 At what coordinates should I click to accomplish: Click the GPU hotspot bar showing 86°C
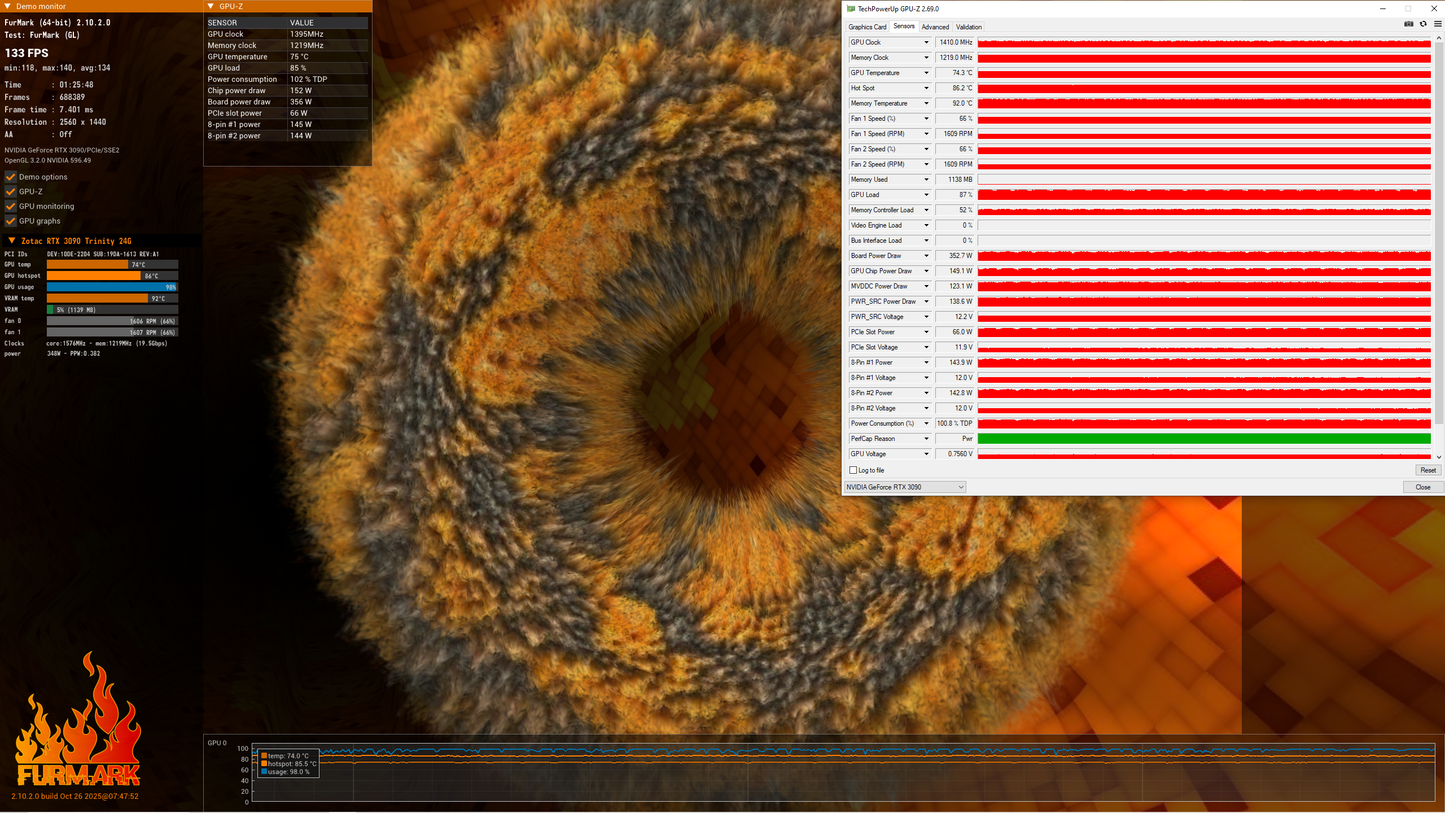click(112, 276)
